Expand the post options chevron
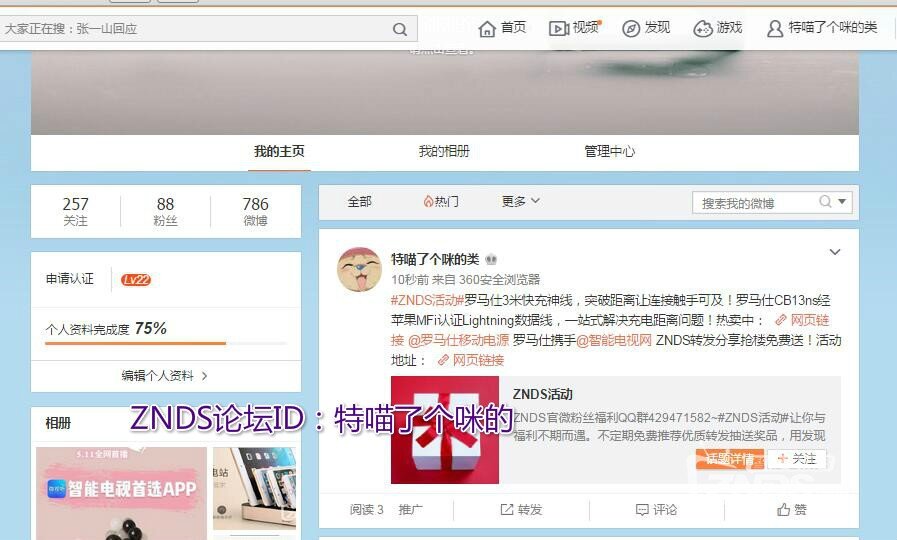This screenshot has width=897, height=540. pos(835,252)
